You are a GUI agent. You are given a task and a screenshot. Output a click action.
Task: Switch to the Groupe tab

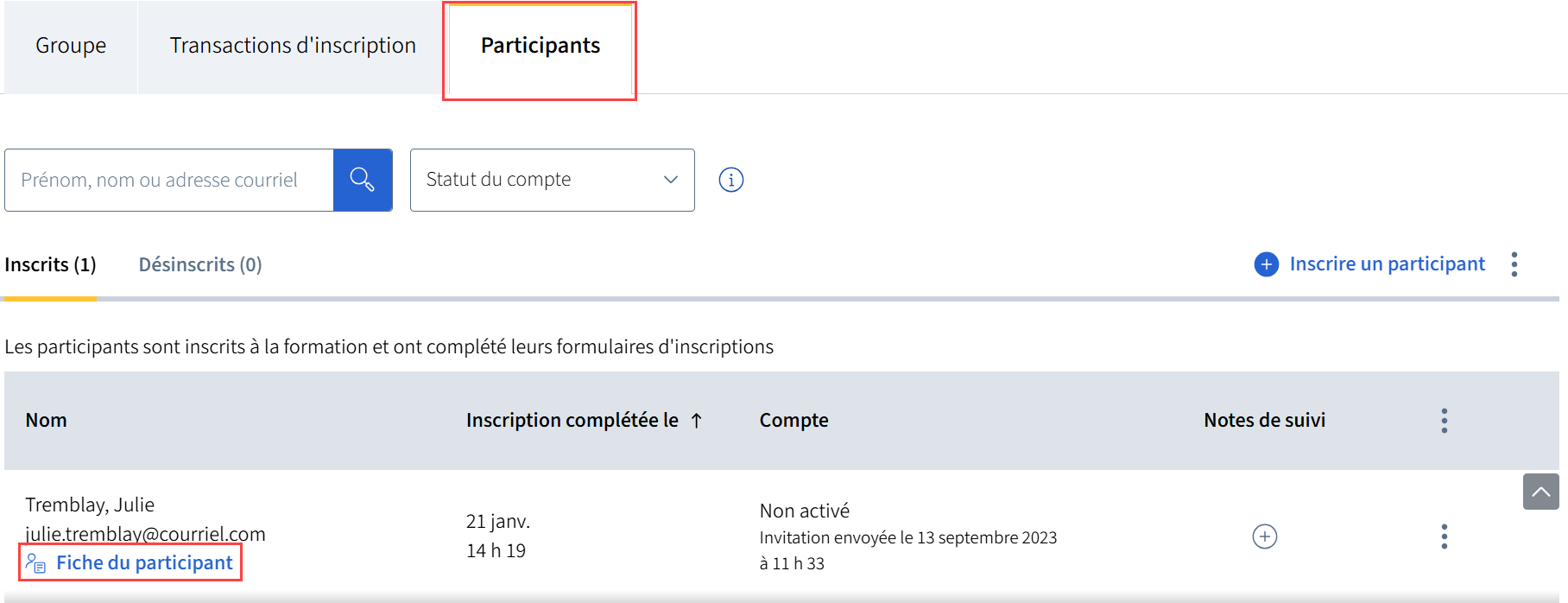click(x=71, y=46)
